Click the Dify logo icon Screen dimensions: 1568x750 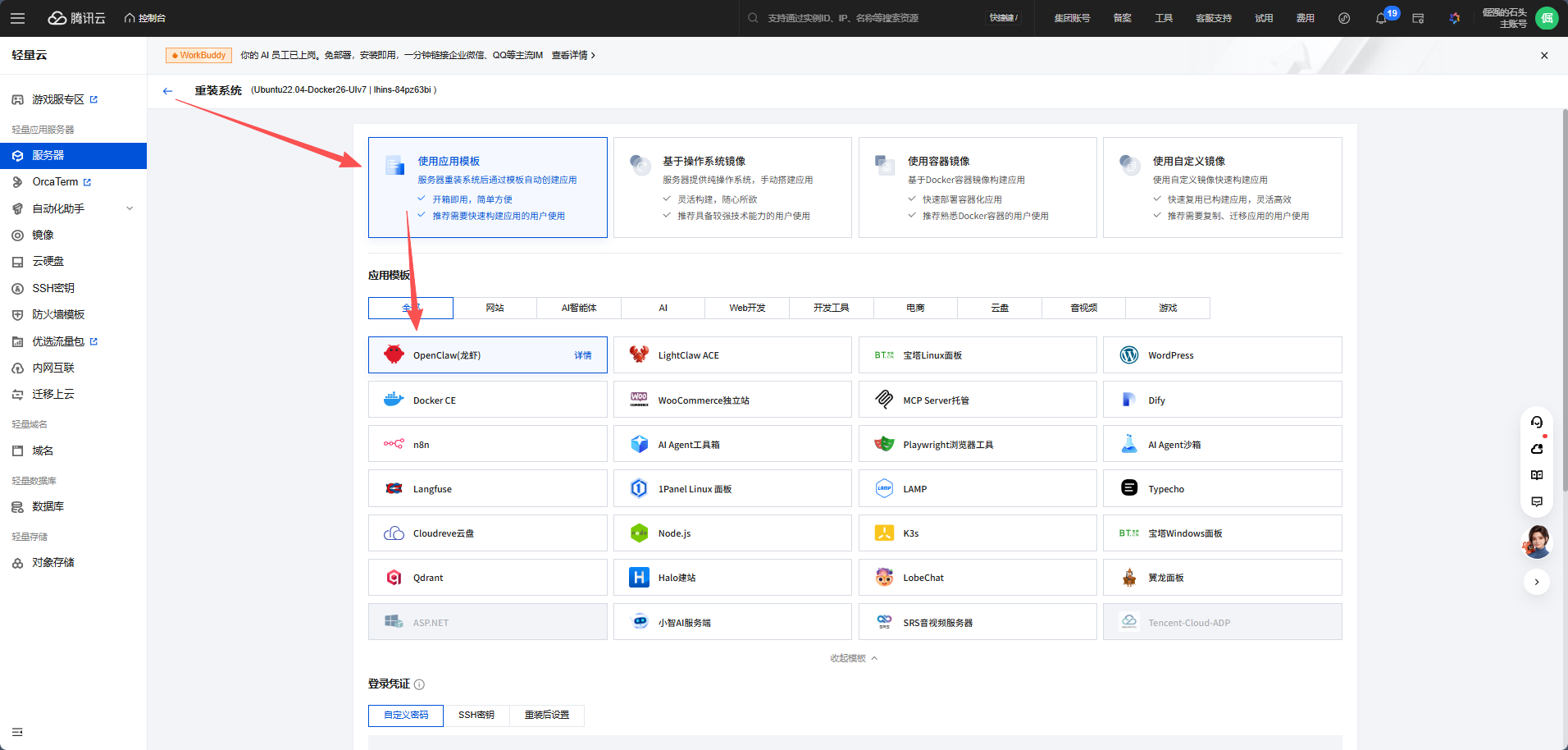click(x=1129, y=400)
